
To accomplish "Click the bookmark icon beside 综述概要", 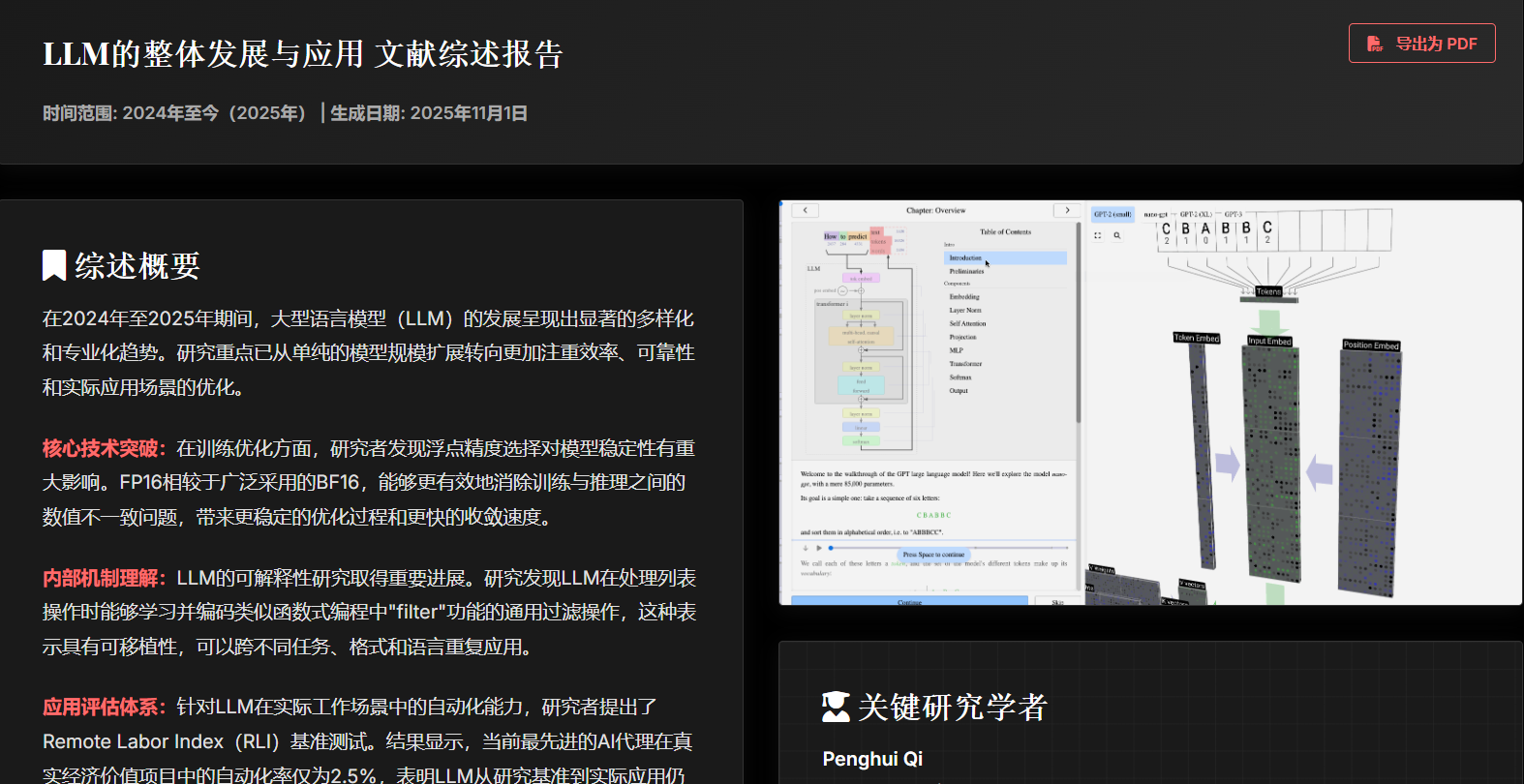I will [54, 265].
